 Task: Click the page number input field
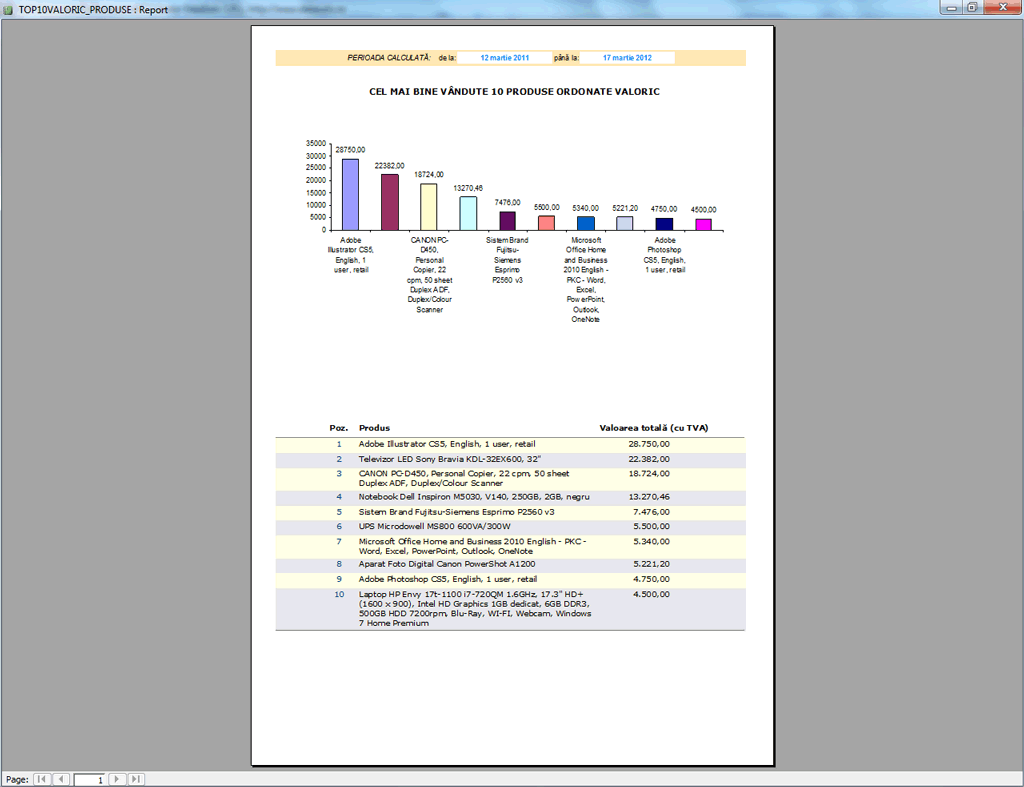click(89, 779)
